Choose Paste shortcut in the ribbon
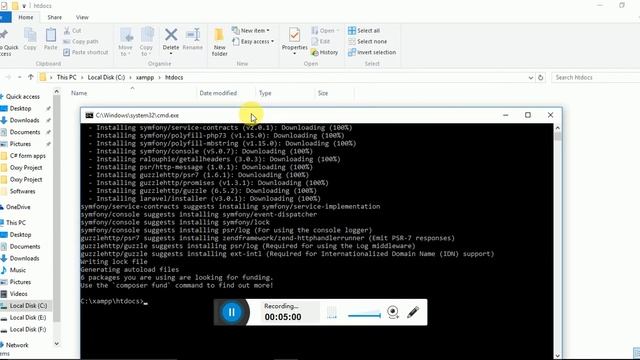The width and height of the screenshot is (640, 360). 86,52
